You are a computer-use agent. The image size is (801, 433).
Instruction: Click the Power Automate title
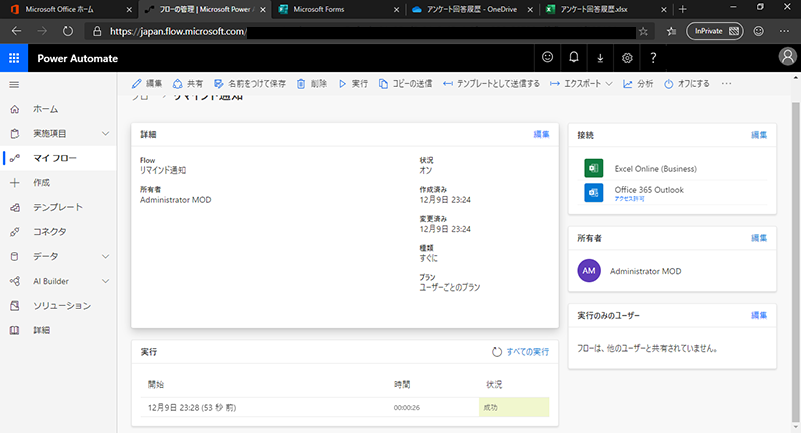[78, 58]
